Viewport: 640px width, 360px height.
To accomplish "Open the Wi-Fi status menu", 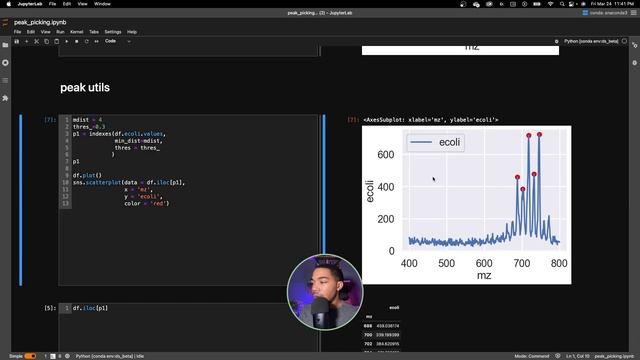I will [550, 4].
